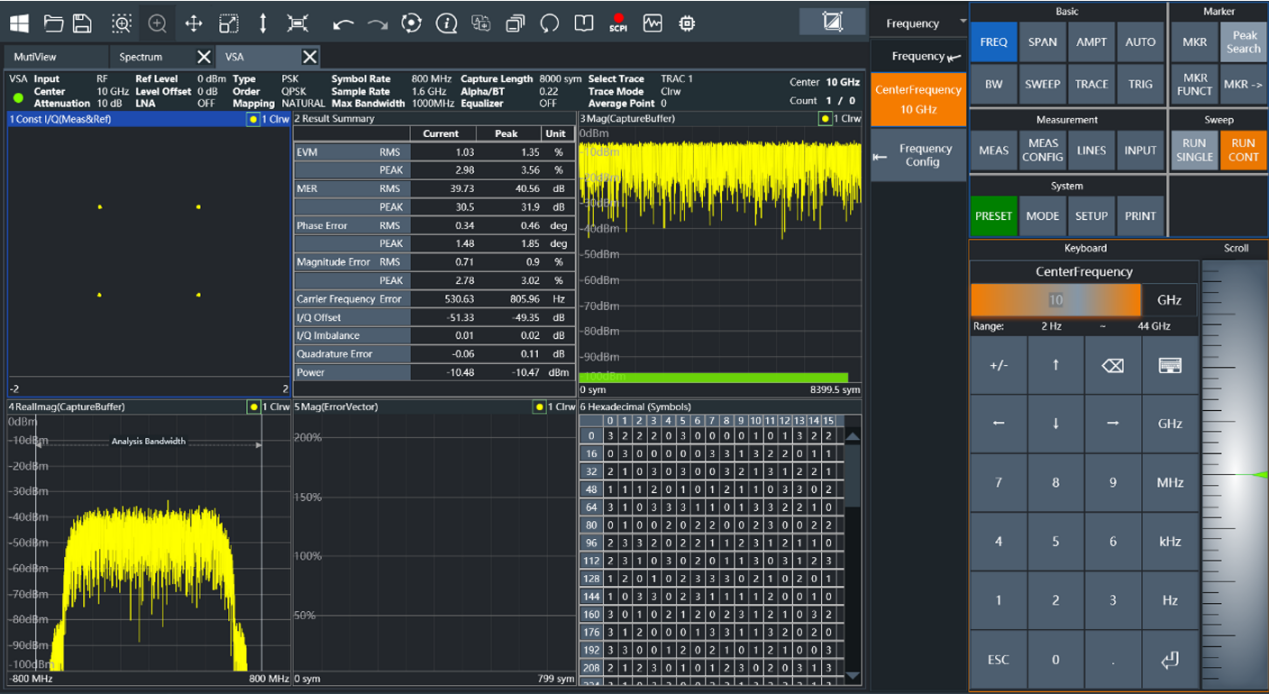This screenshot has width=1269, height=694.
Task: Click the right arrow key on keypad
Action: 1112,423
